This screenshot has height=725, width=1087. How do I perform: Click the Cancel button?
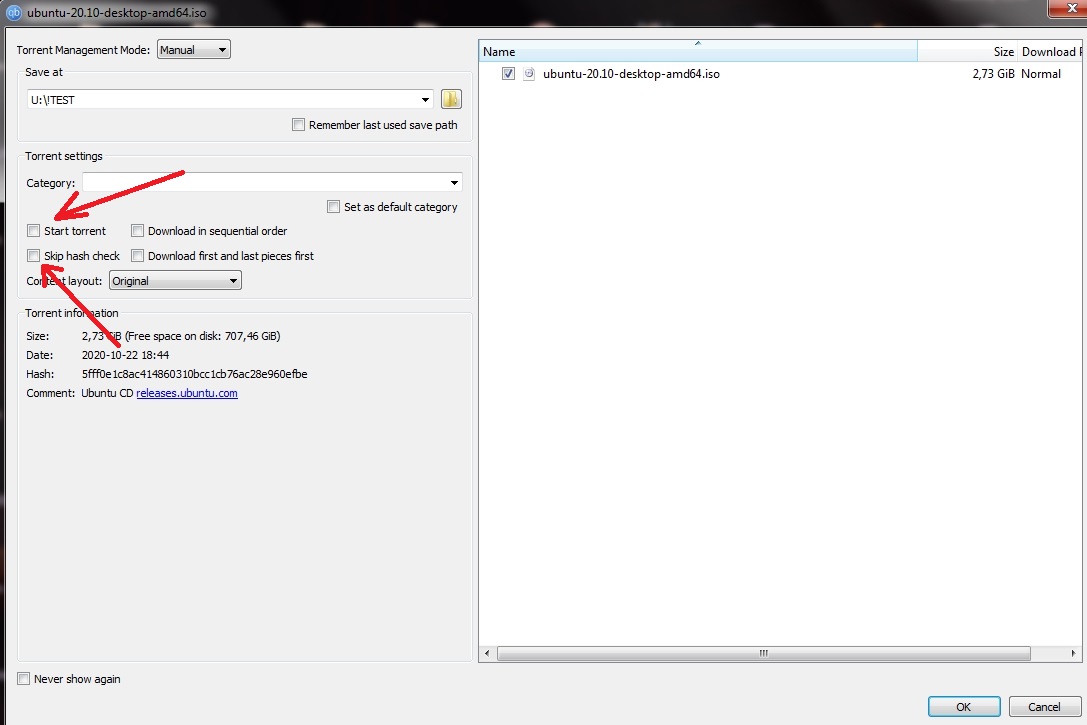[1044, 706]
